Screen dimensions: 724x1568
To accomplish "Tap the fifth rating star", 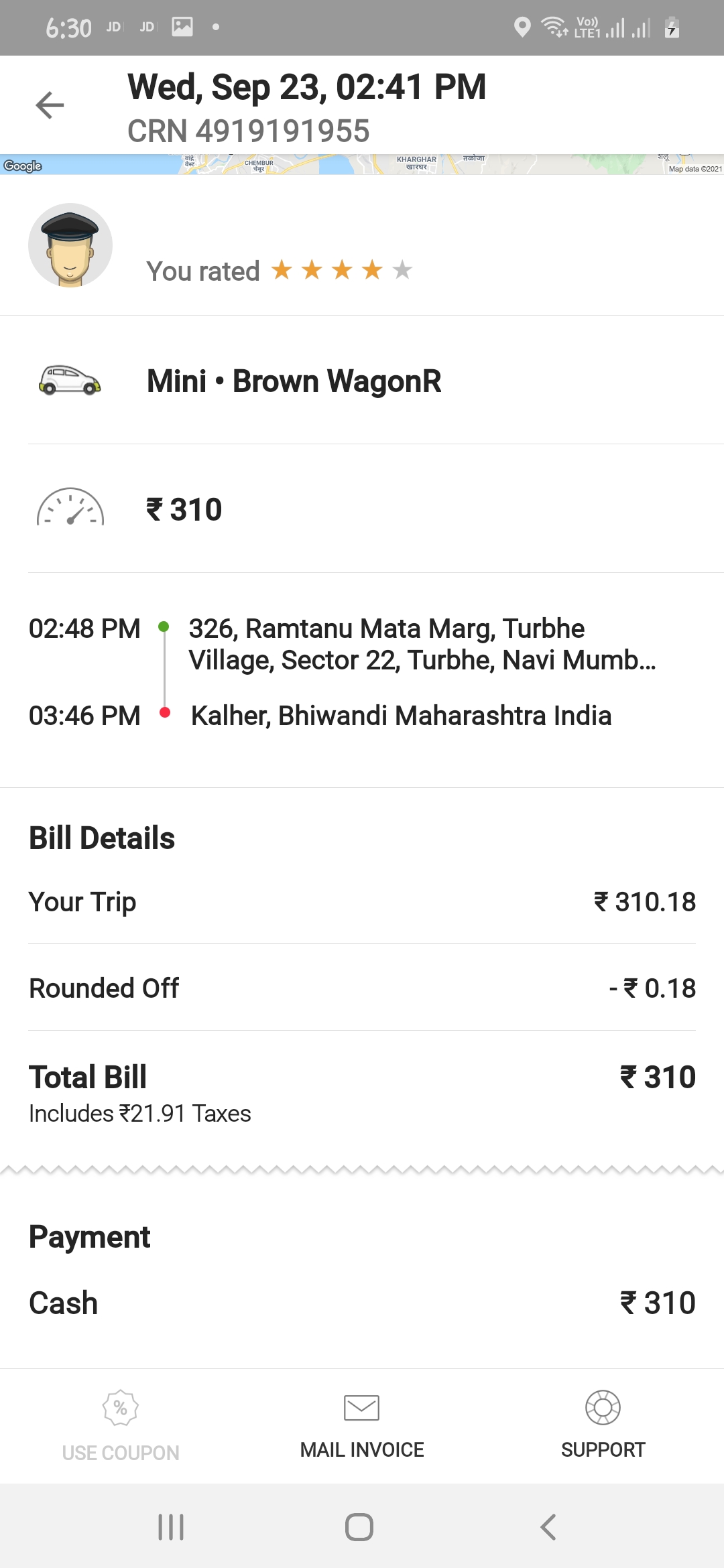I will click(x=402, y=269).
